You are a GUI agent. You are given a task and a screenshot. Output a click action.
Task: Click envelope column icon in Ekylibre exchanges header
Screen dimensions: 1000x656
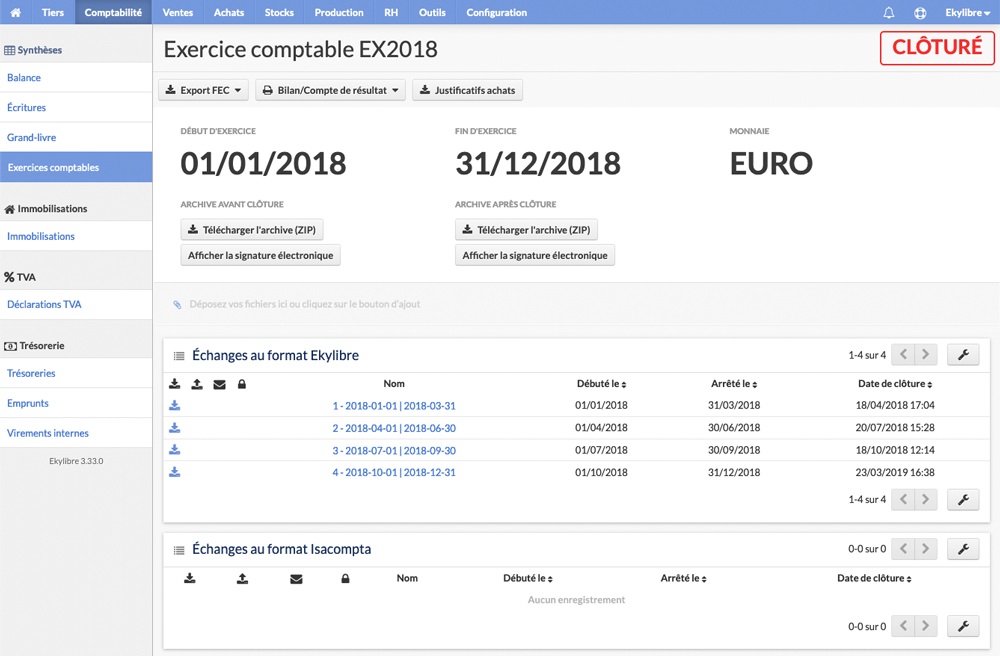219,384
